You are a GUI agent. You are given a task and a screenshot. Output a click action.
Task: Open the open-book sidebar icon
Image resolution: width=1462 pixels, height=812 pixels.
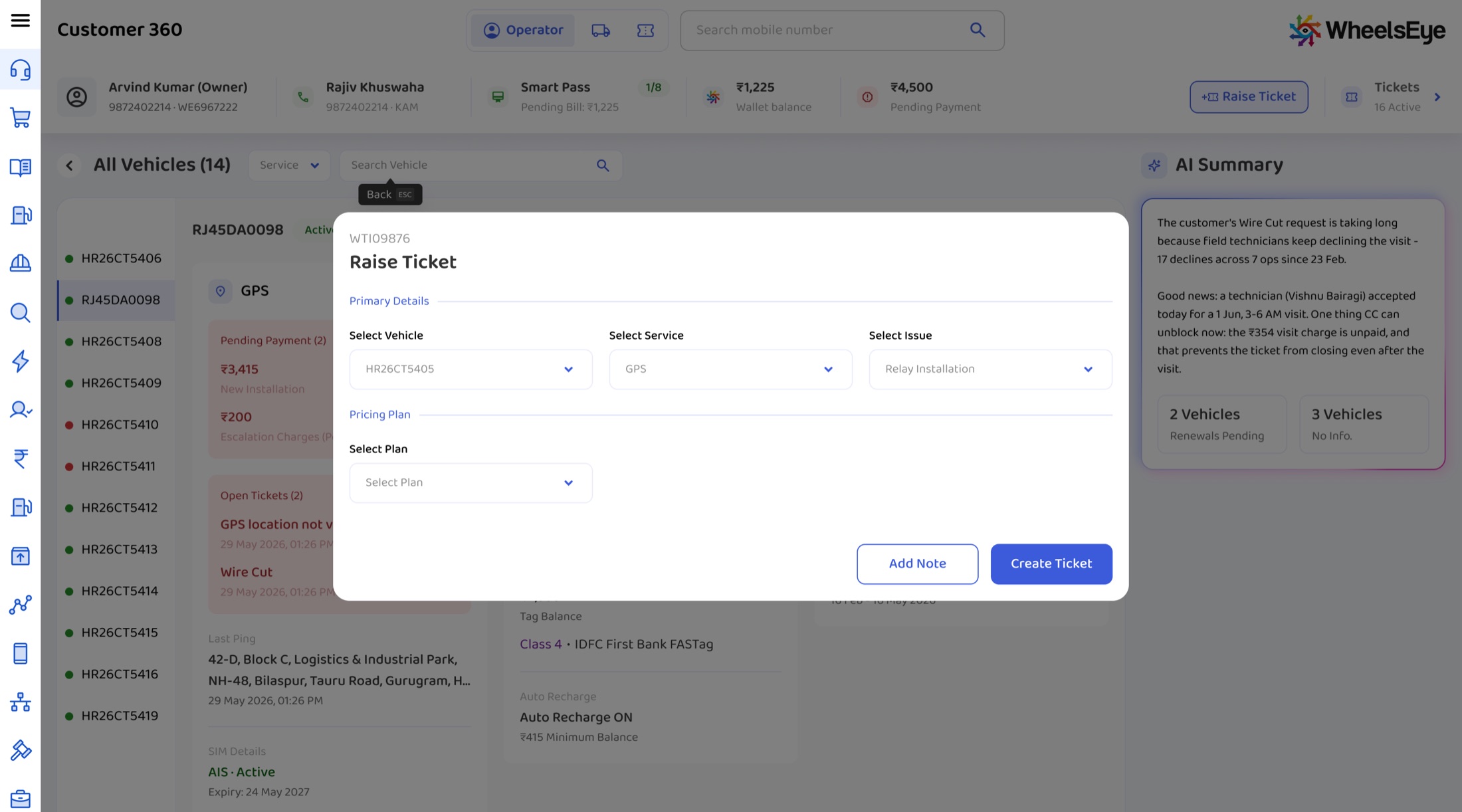[20, 167]
